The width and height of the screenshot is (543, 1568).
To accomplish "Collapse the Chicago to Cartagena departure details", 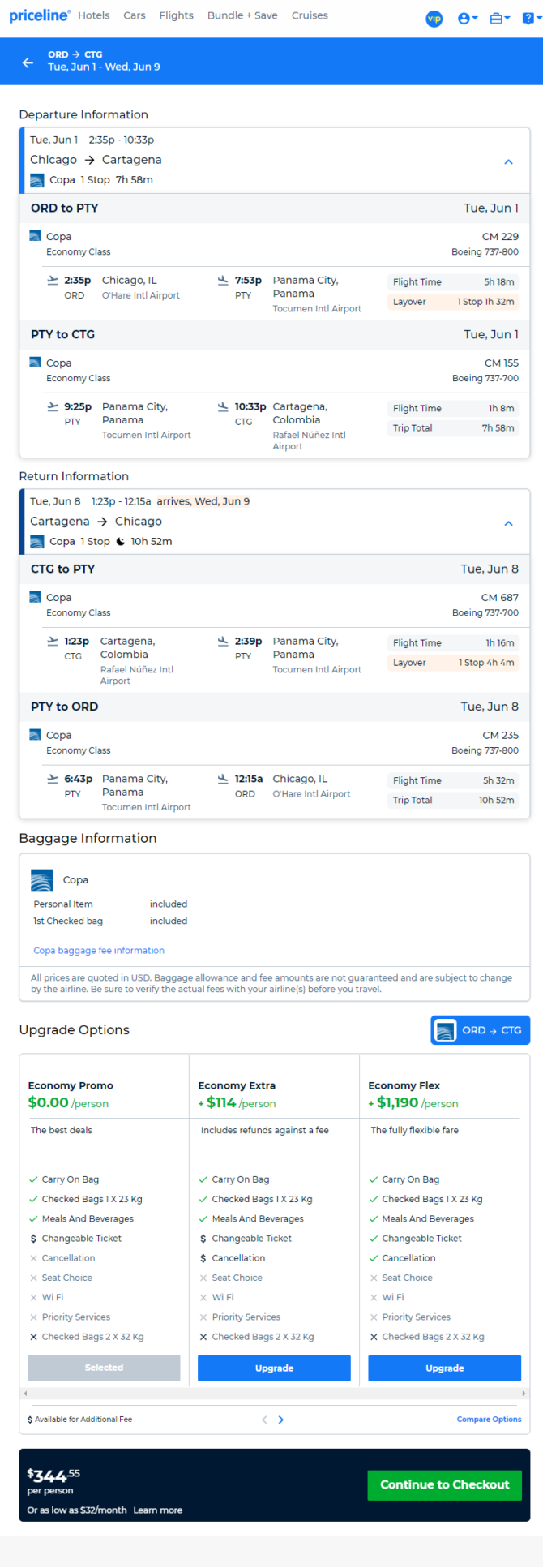I will pos(508,161).
